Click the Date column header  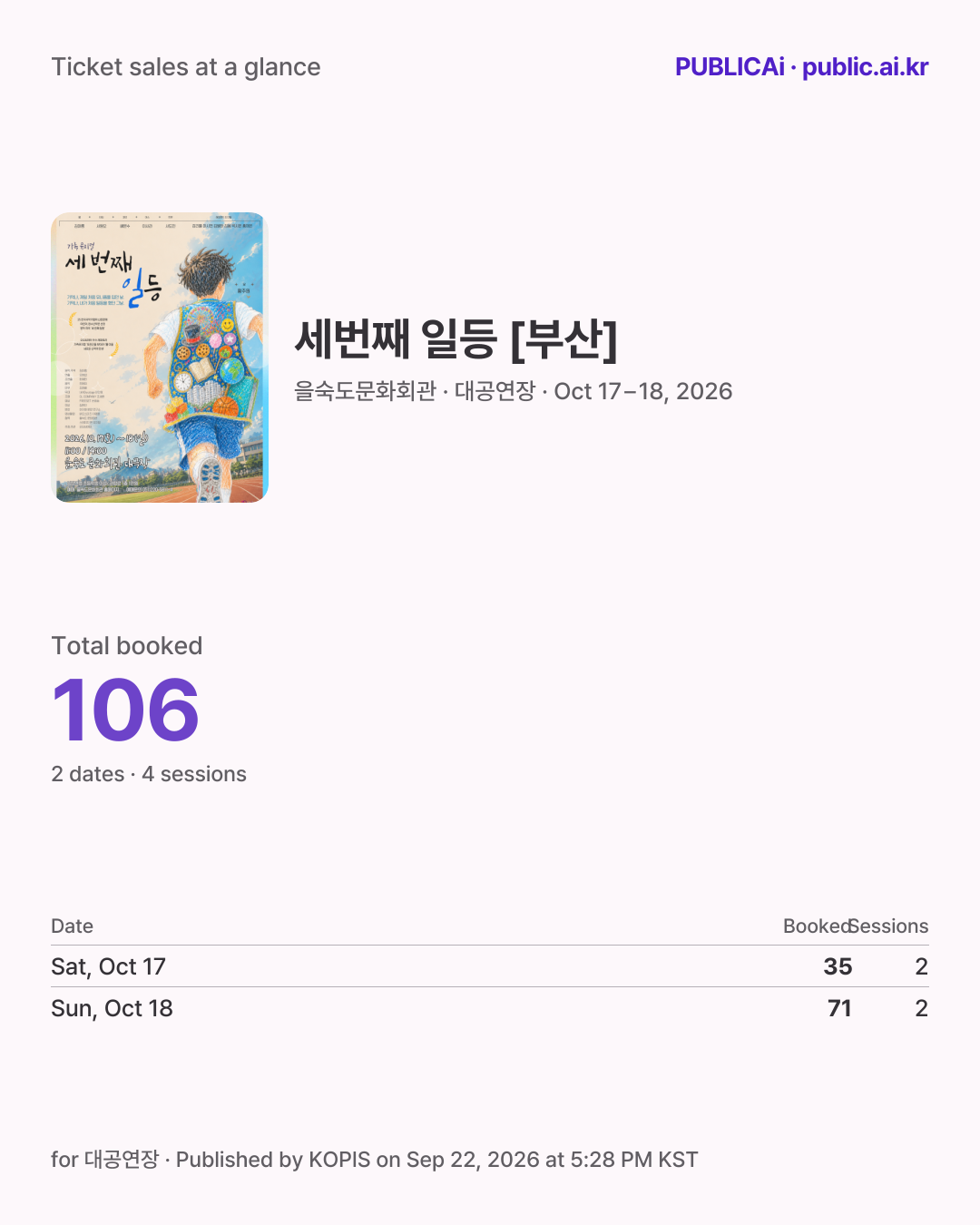[x=73, y=926]
